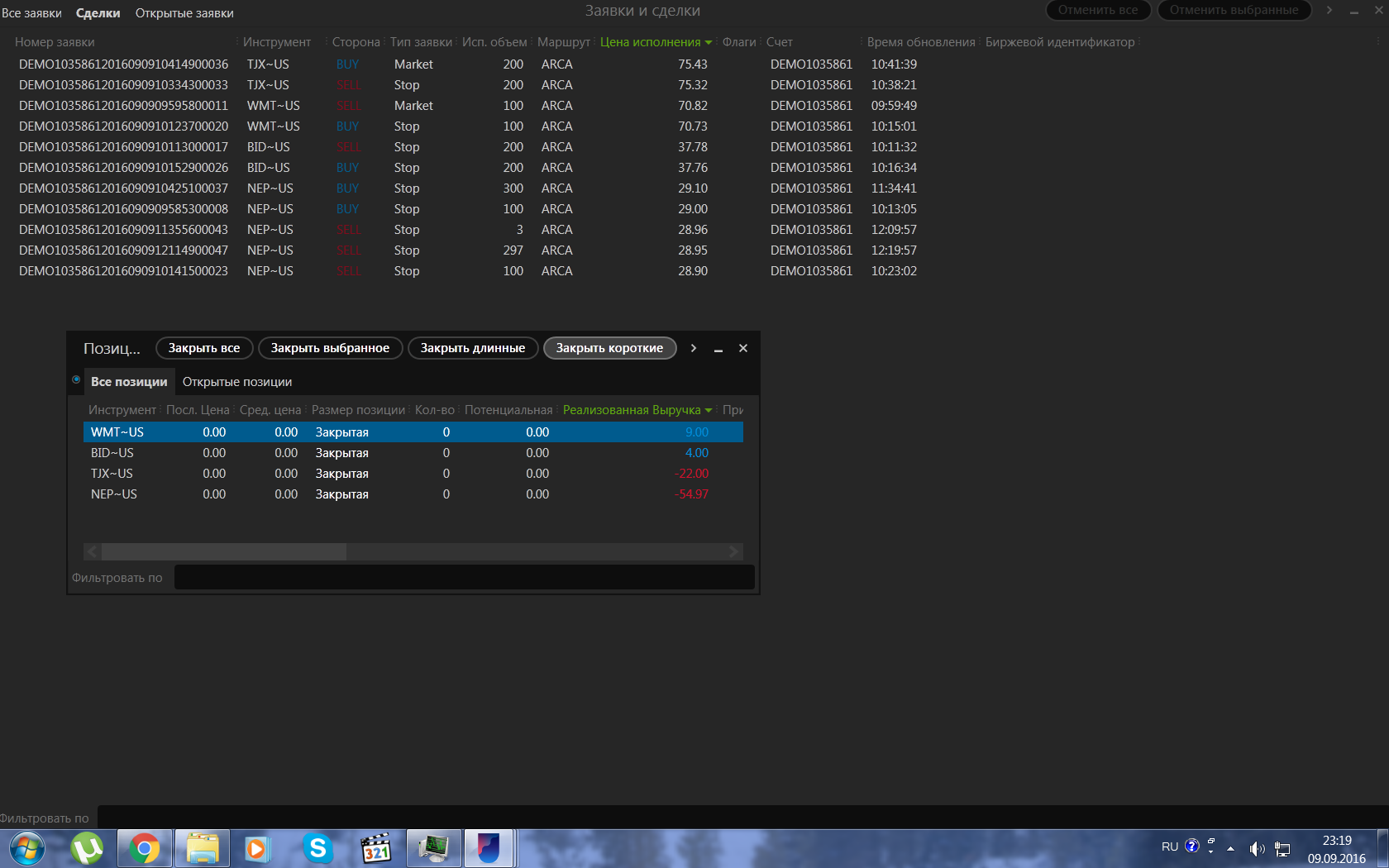This screenshot has height=868, width=1389.
Task: Focus the bottom Фильтровать по input field
Action: pos(742,818)
